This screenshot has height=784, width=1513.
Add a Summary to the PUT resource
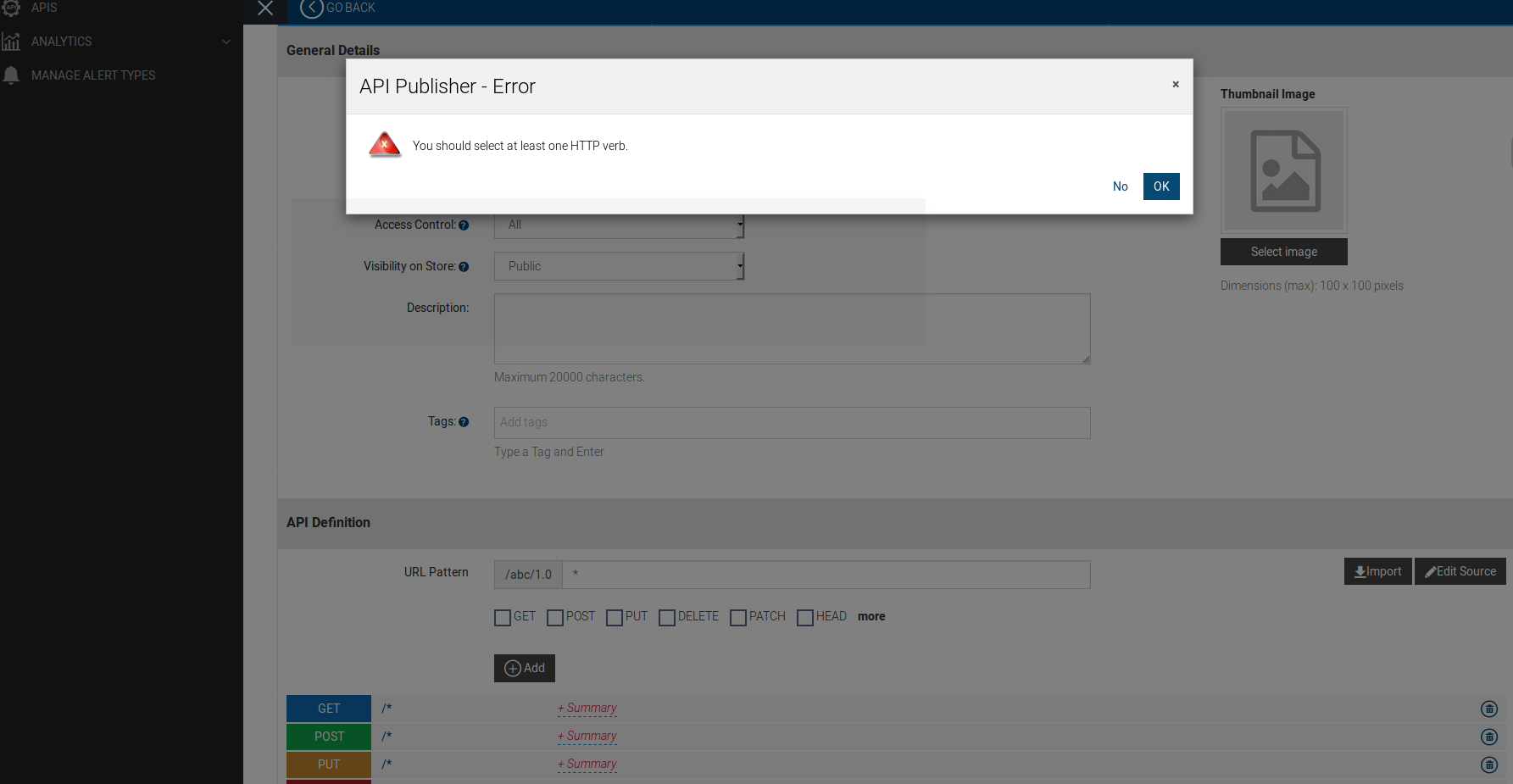click(x=587, y=764)
